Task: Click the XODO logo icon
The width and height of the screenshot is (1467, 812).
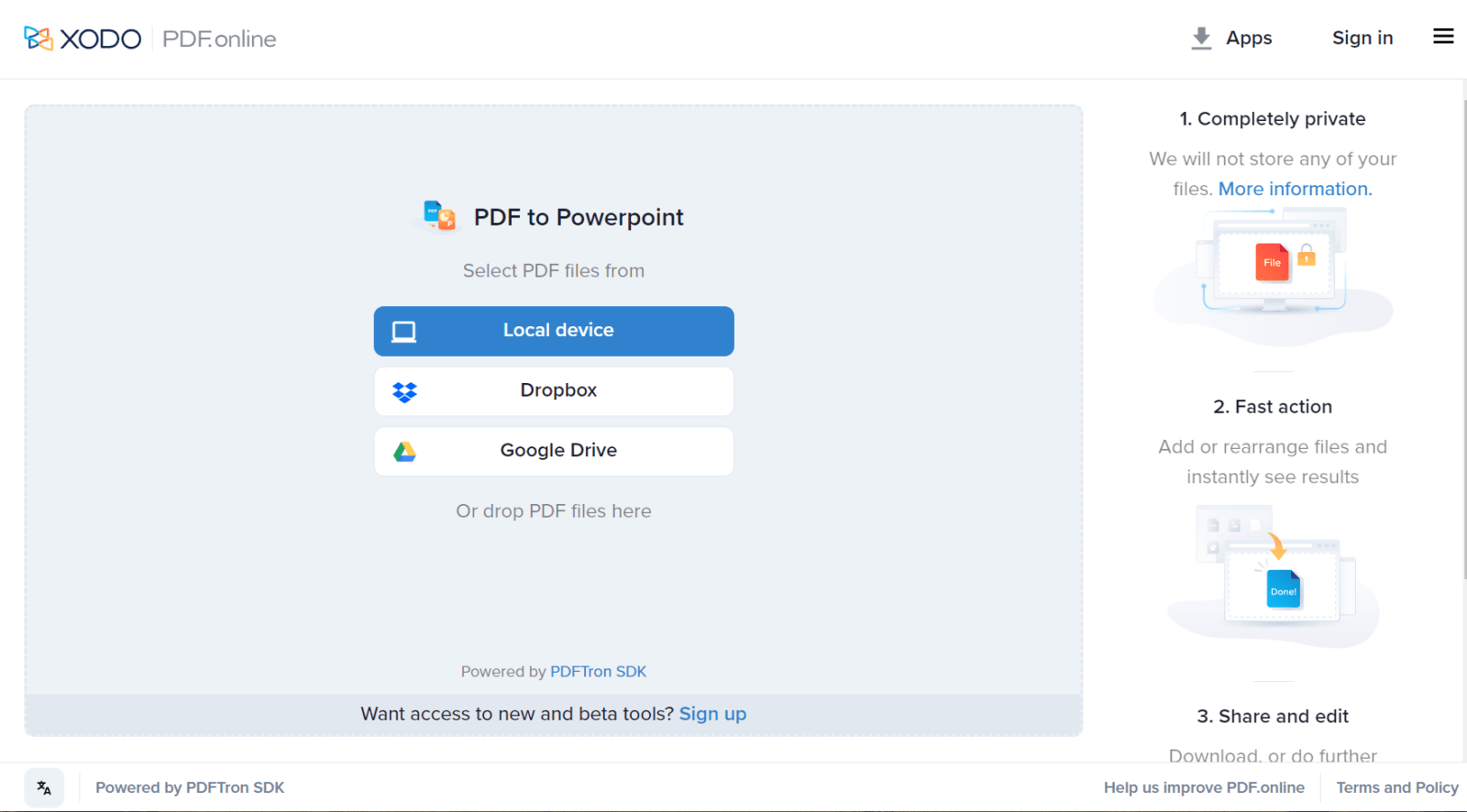Action: 39,38
